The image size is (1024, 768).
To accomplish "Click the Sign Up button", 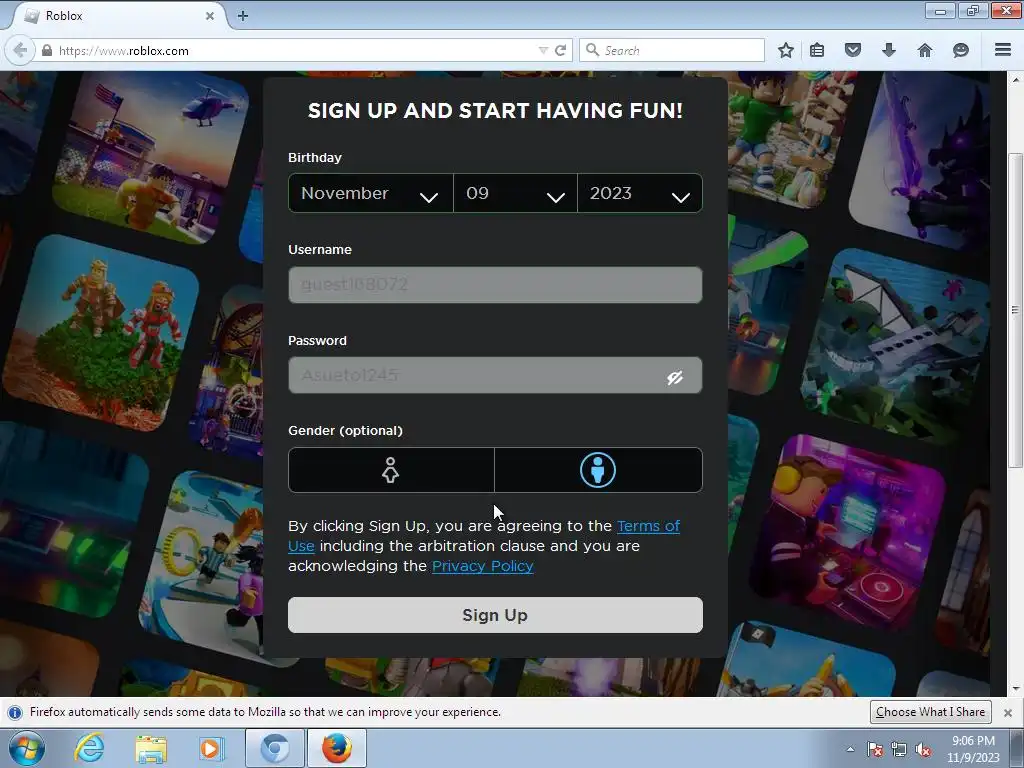I will [x=495, y=615].
